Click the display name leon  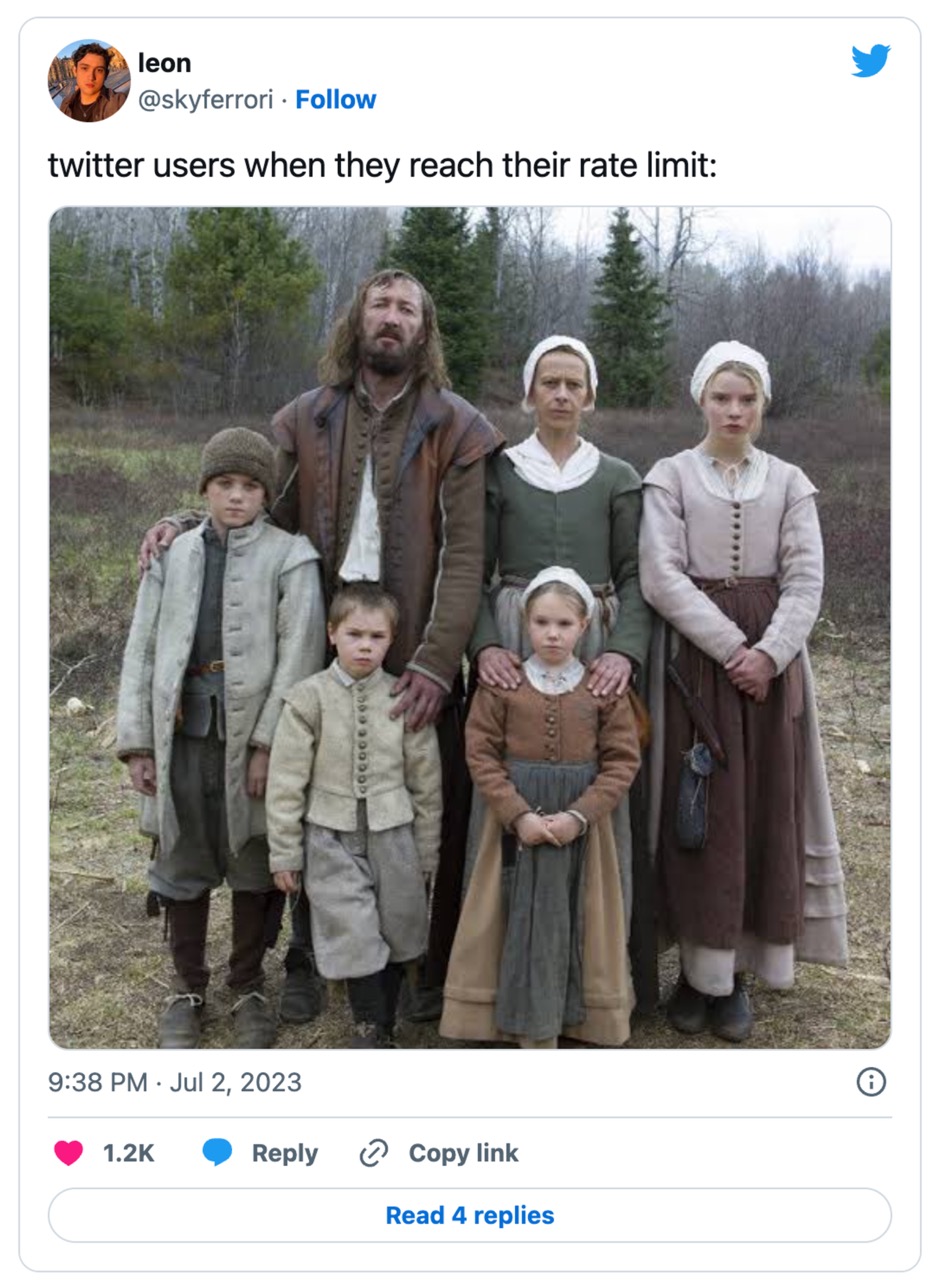click(x=164, y=63)
